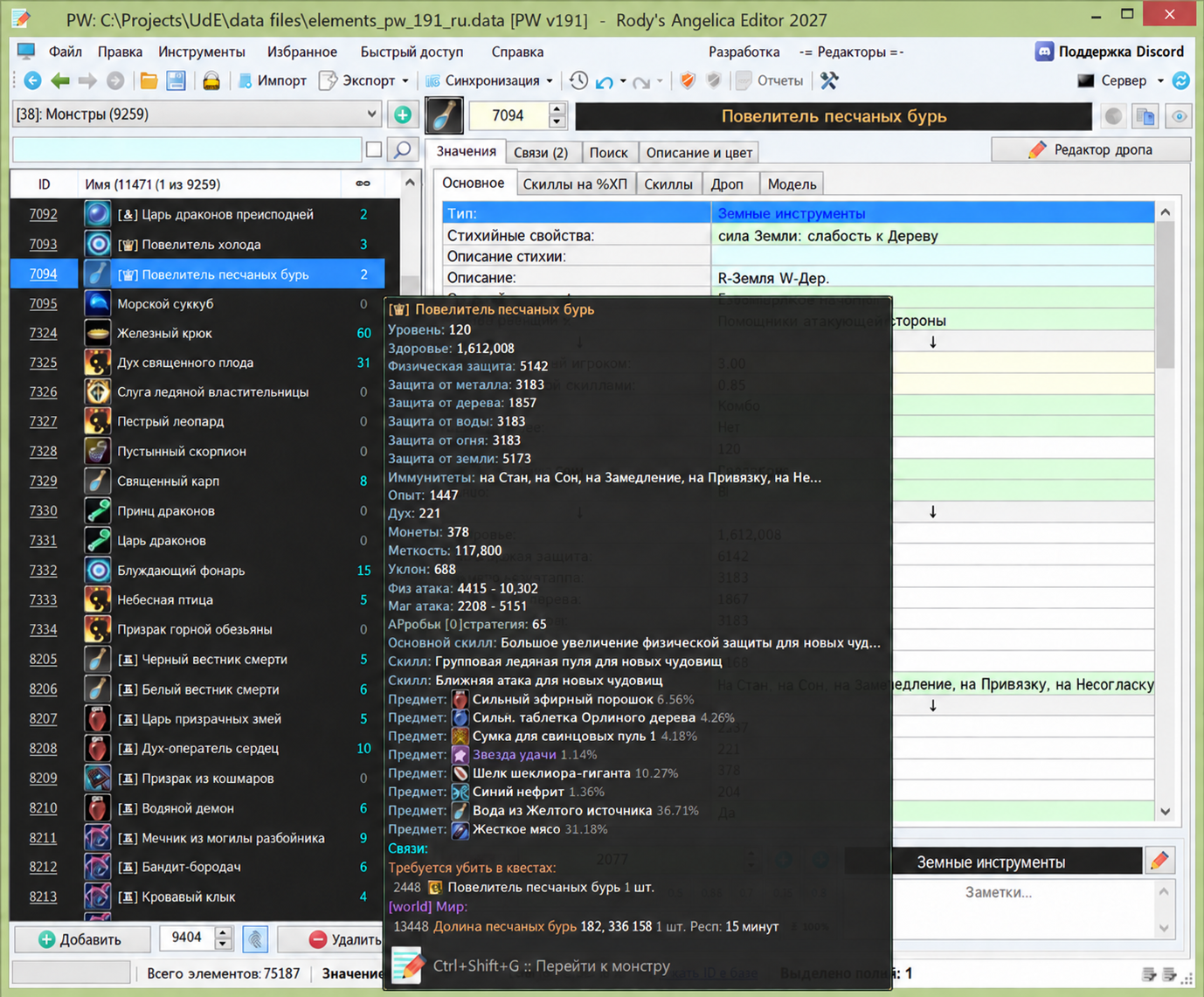Click the ID link 7092
The height and width of the screenshot is (997, 1204).
point(43,214)
